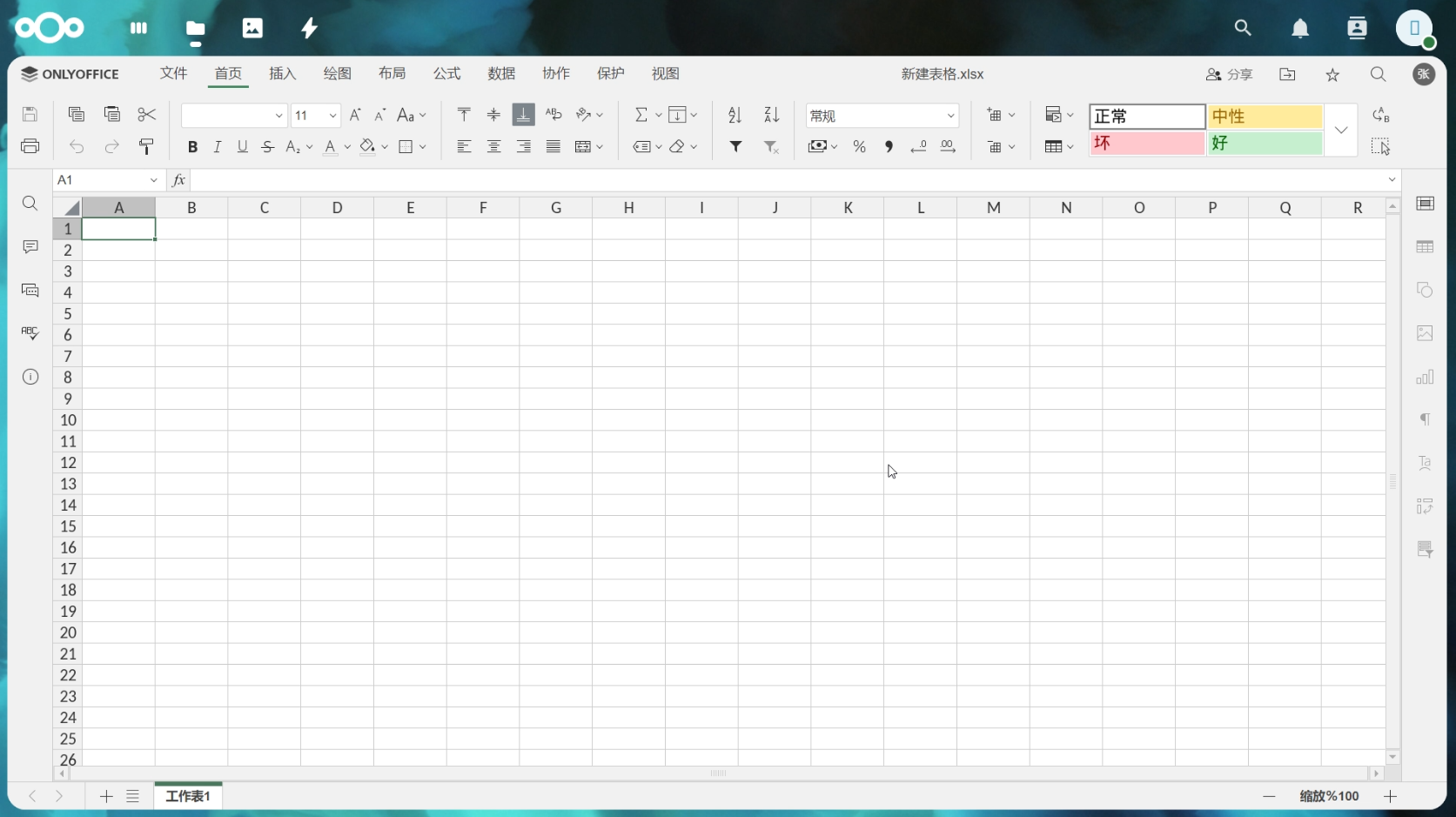Open borders dropdown arrow
The width and height of the screenshot is (1456, 817).
423,147
